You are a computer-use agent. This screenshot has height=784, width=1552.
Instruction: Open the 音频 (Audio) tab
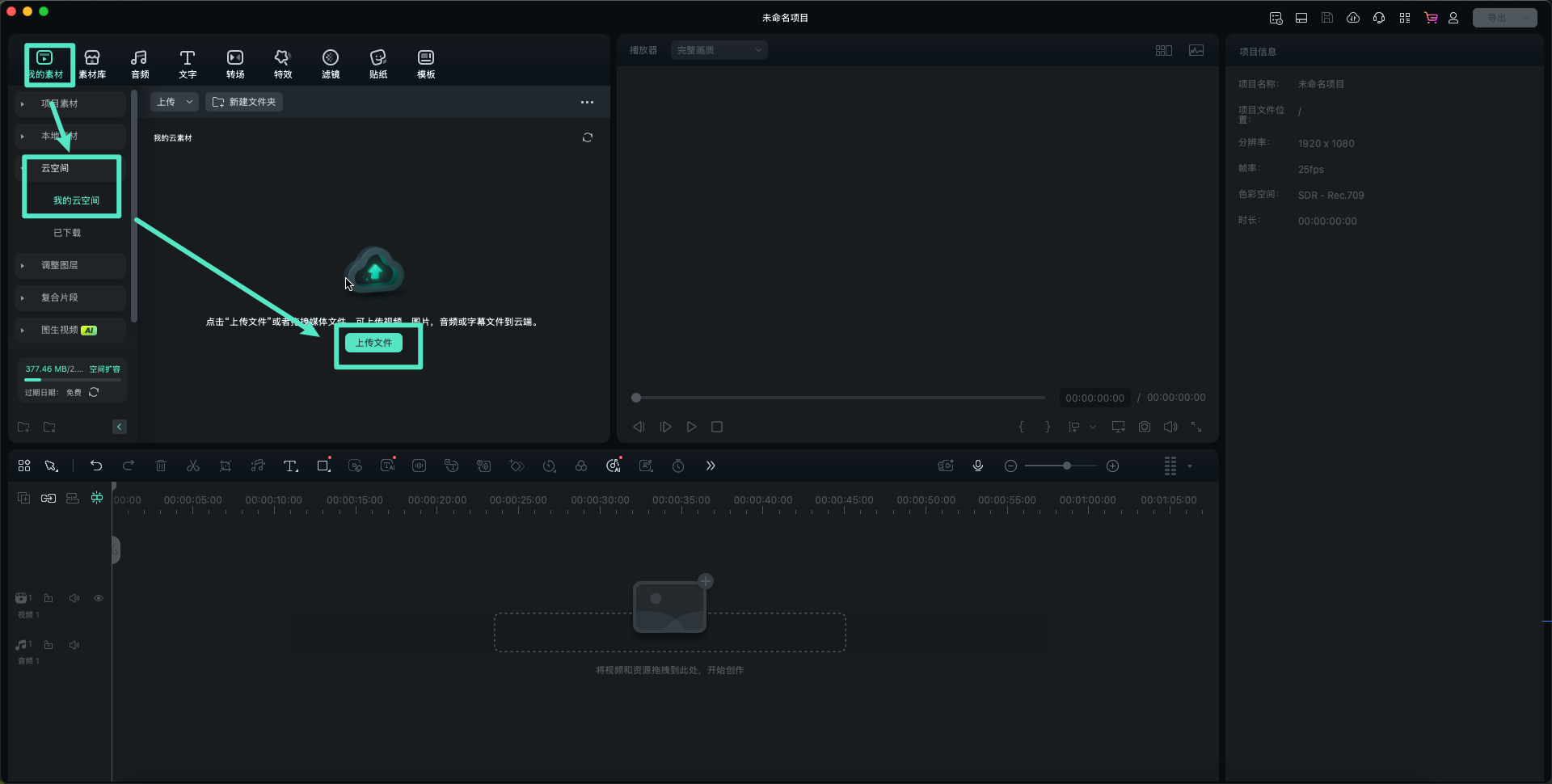pos(139,63)
